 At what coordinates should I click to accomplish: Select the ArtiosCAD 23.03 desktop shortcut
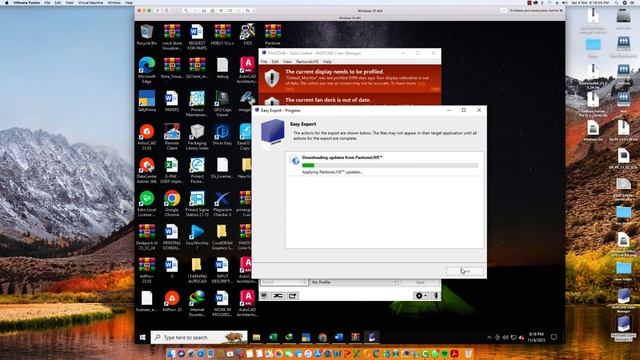[x=147, y=137]
